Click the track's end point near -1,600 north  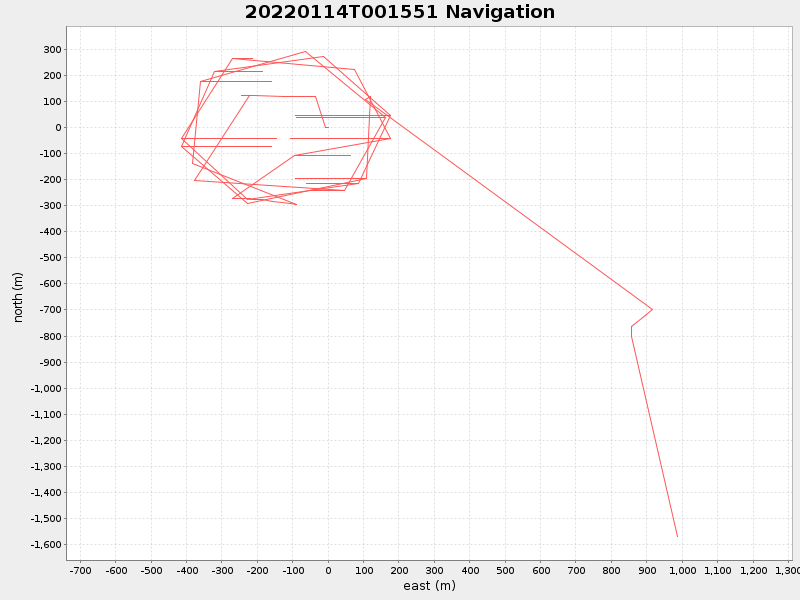(678, 536)
